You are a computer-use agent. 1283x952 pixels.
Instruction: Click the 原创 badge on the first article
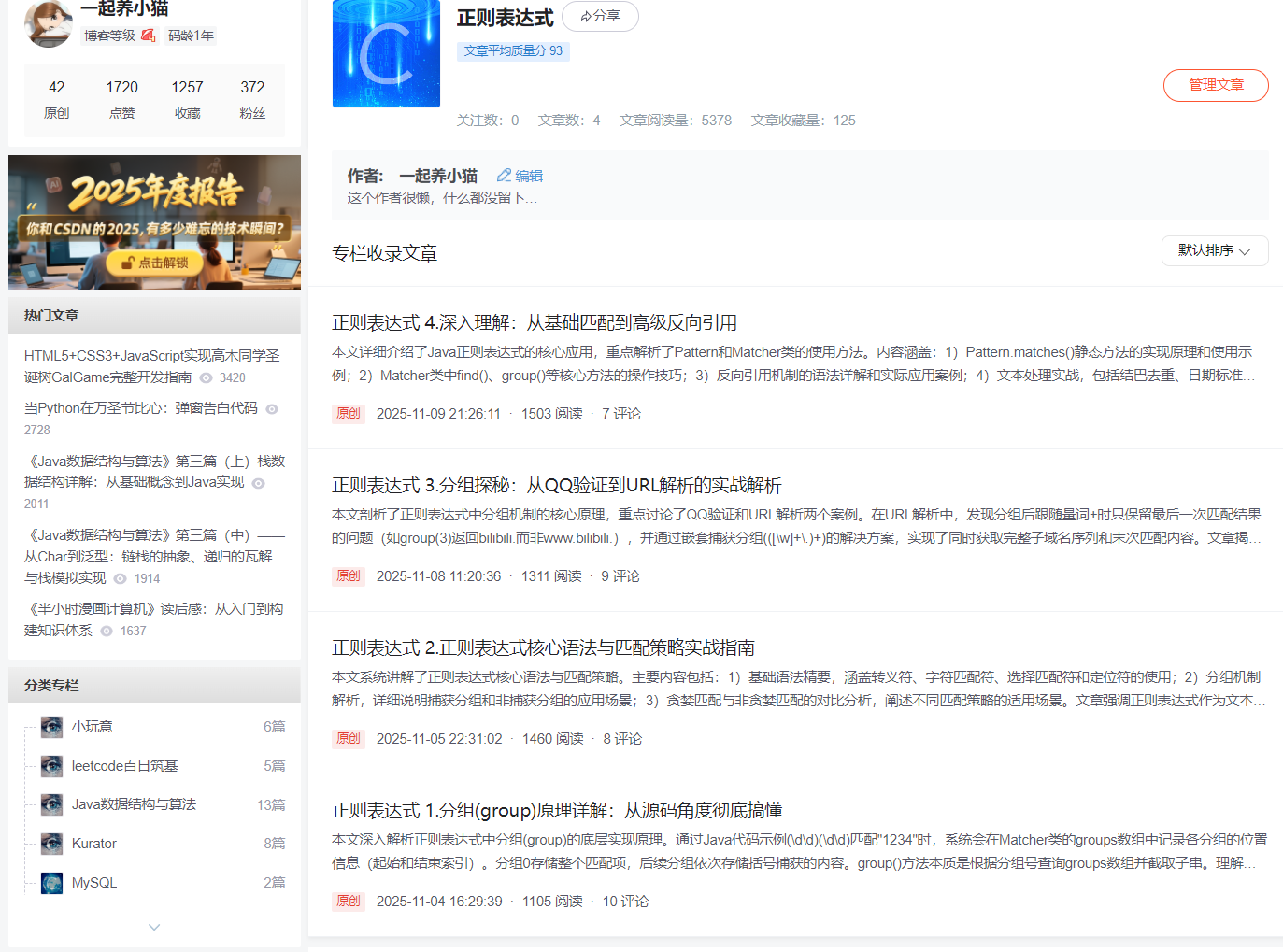pyautogui.click(x=348, y=413)
